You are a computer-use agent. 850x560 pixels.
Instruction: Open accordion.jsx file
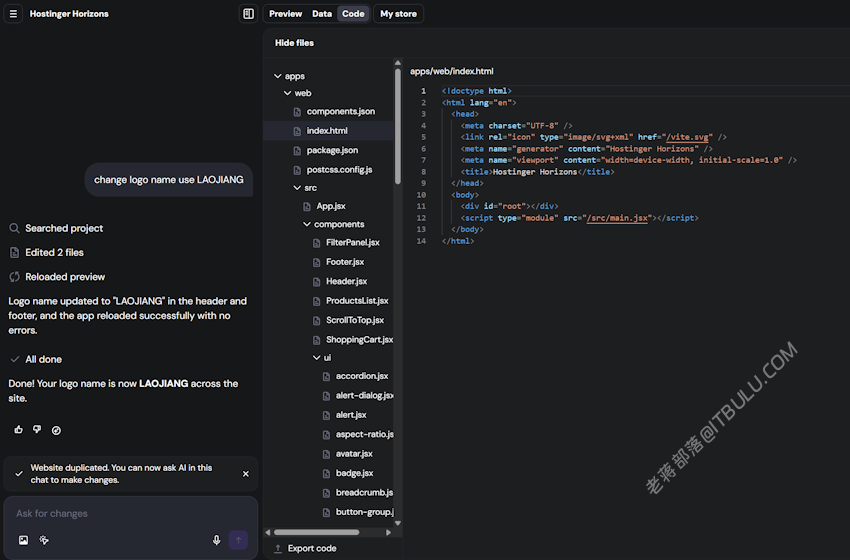[362, 376]
